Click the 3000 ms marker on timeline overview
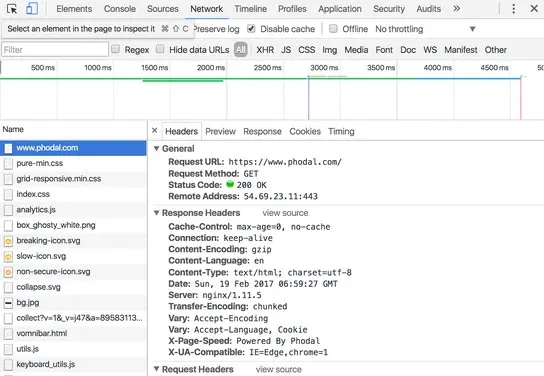 coord(324,68)
